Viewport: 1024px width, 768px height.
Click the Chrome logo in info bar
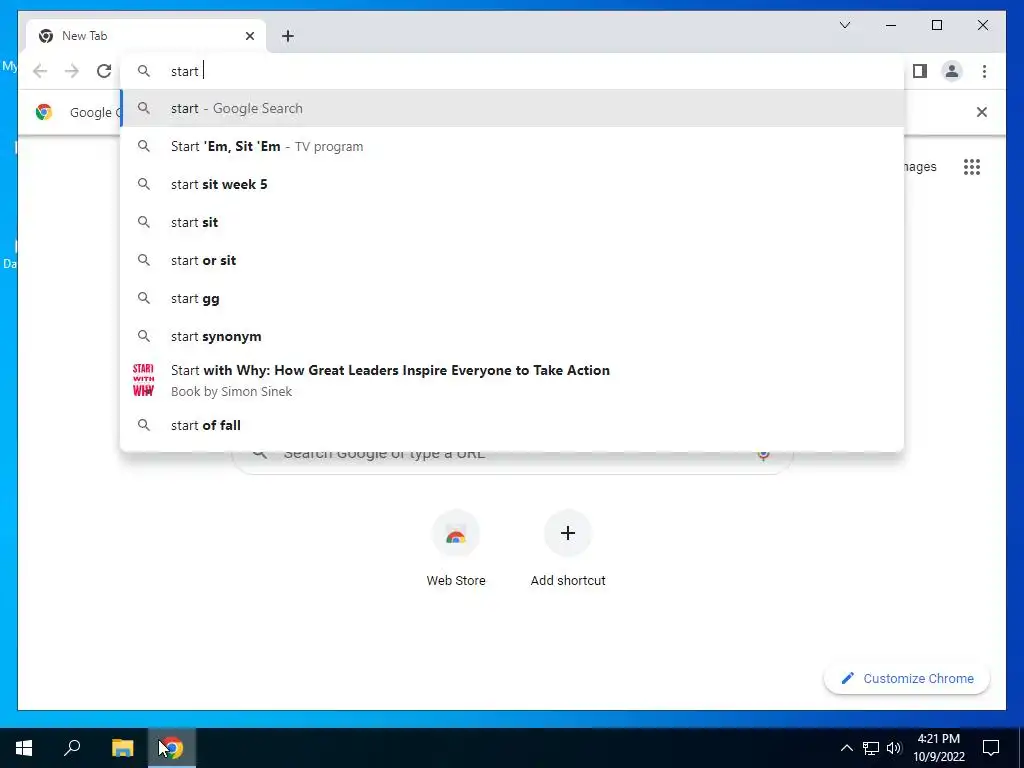(x=44, y=112)
